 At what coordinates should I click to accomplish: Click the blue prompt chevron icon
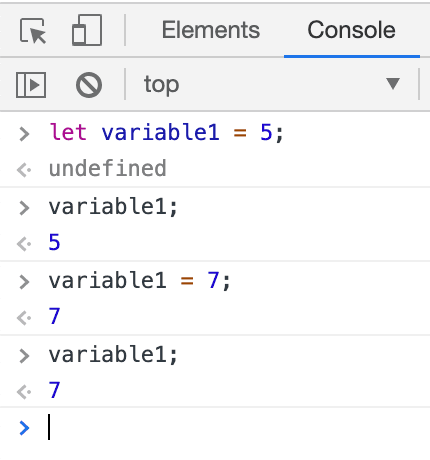24,428
